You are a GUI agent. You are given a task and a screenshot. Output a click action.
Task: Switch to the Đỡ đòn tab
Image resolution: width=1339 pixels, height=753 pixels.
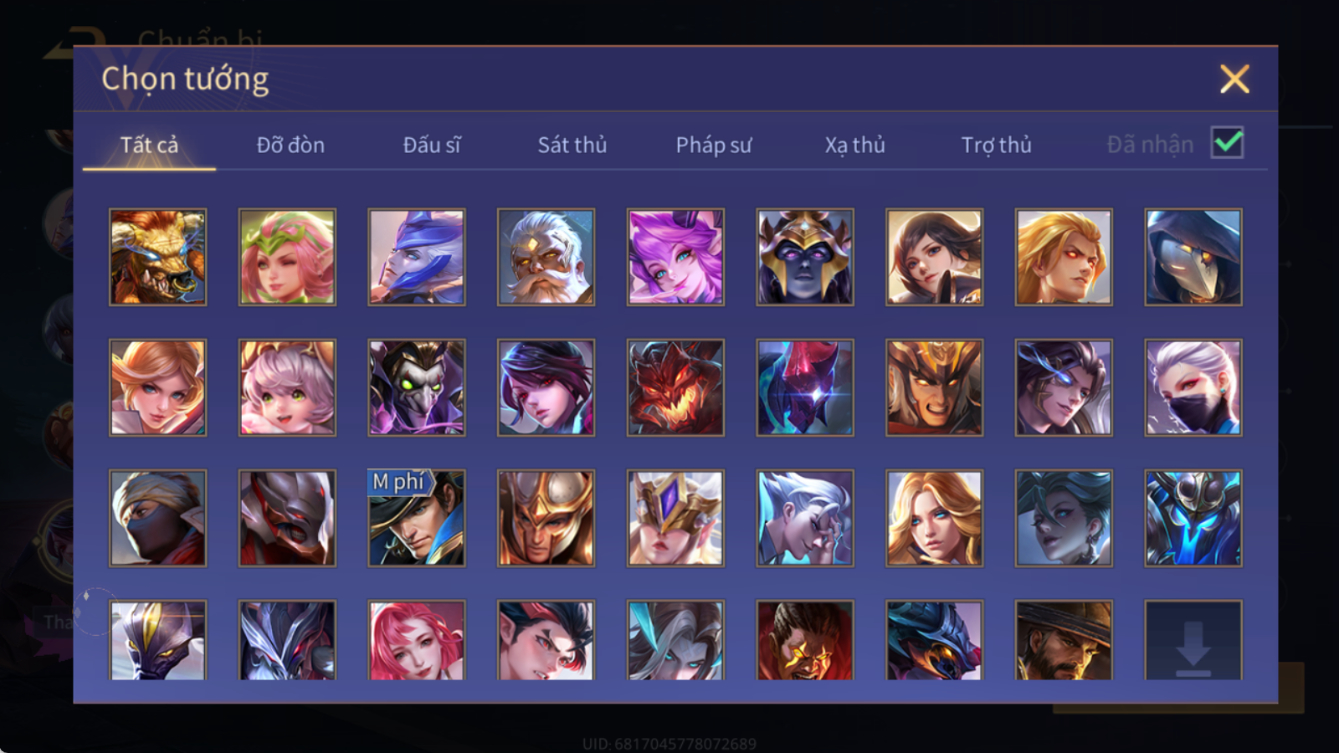point(290,145)
